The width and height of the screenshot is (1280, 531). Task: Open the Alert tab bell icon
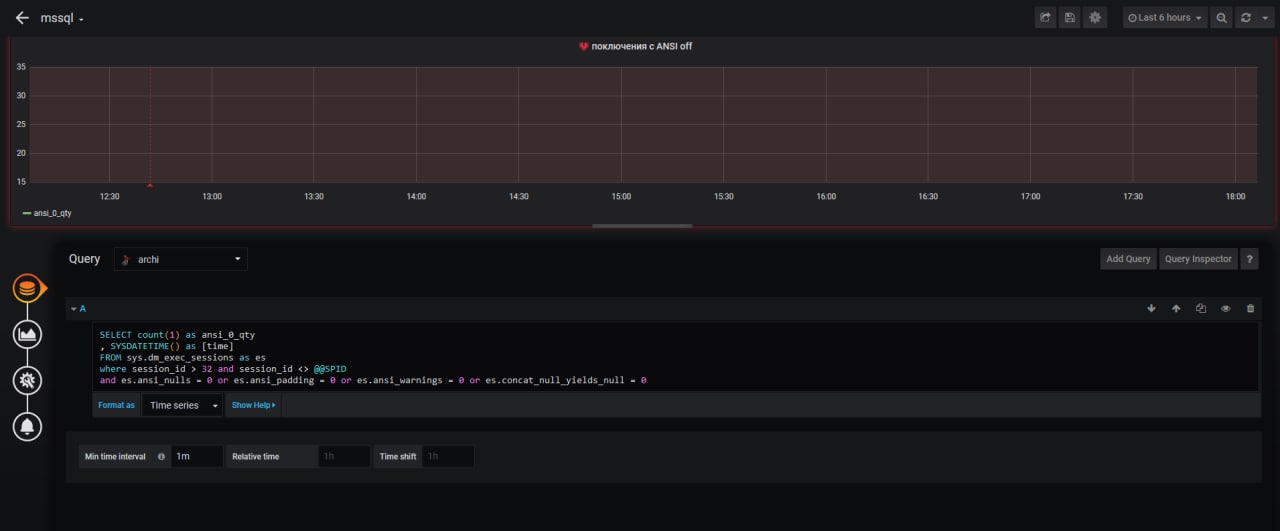click(28, 426)
